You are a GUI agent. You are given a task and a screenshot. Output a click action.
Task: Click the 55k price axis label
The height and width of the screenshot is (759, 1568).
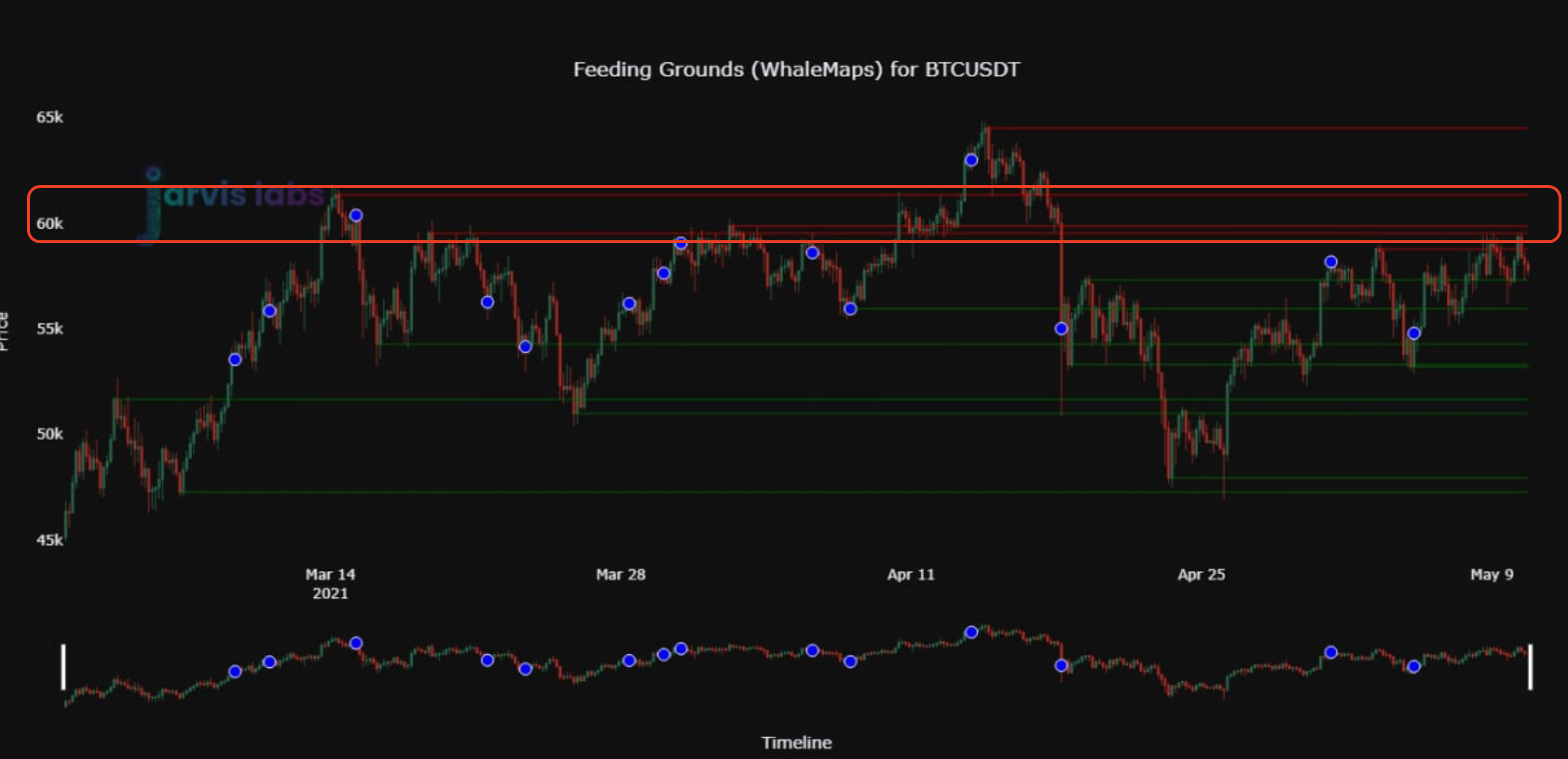[x=49, y=328]
